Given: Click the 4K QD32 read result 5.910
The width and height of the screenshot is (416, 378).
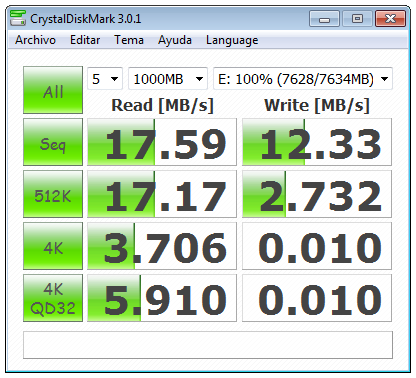Looking at the screenshot, I should click(162, 298).
